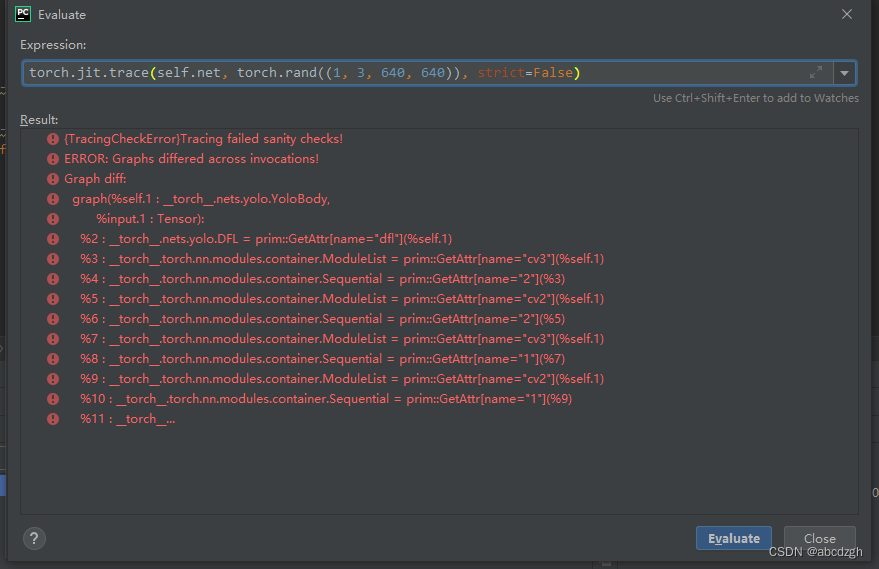Select the graph(%self.1 YoloBody line
This screenshot has width=879, height=569.
201,198
